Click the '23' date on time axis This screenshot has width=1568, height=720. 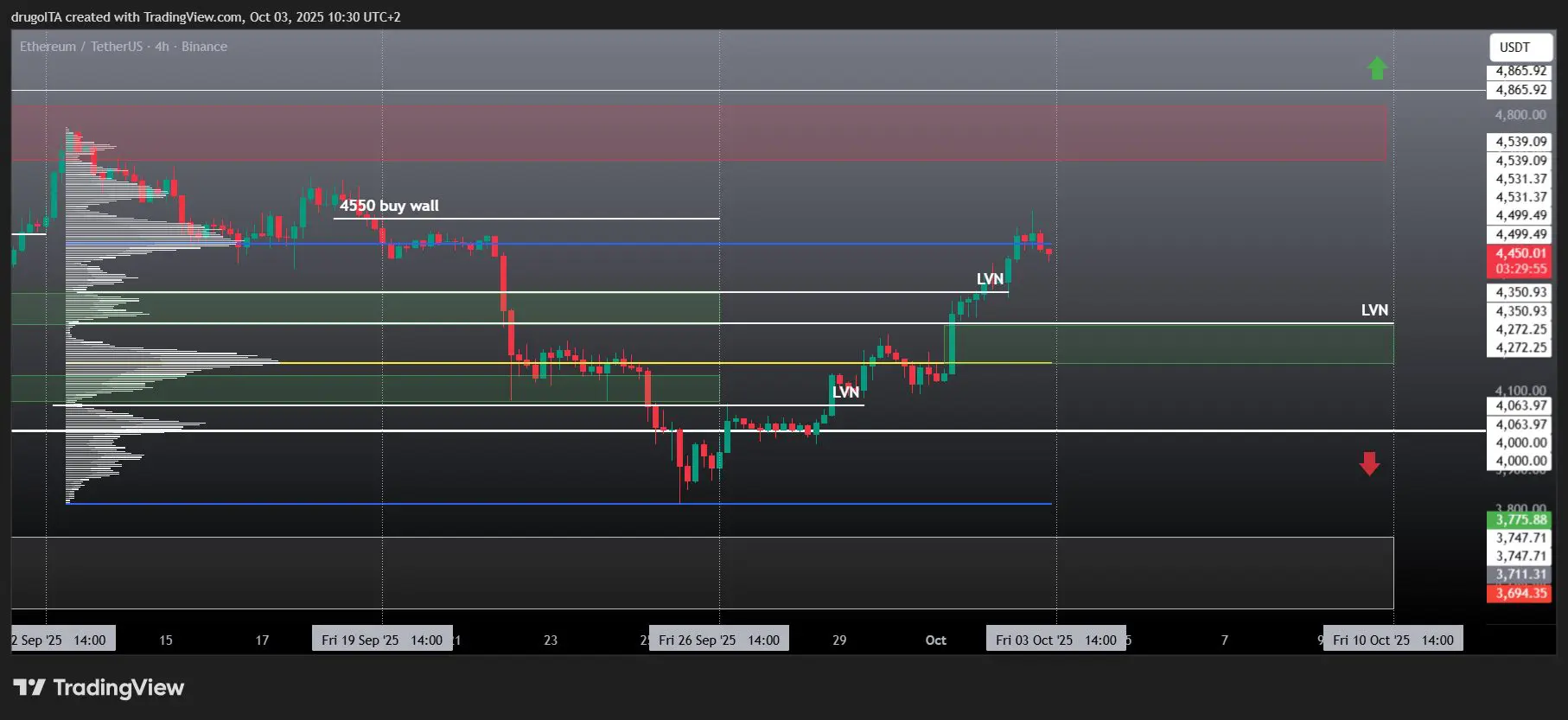(x=551, y=640)
